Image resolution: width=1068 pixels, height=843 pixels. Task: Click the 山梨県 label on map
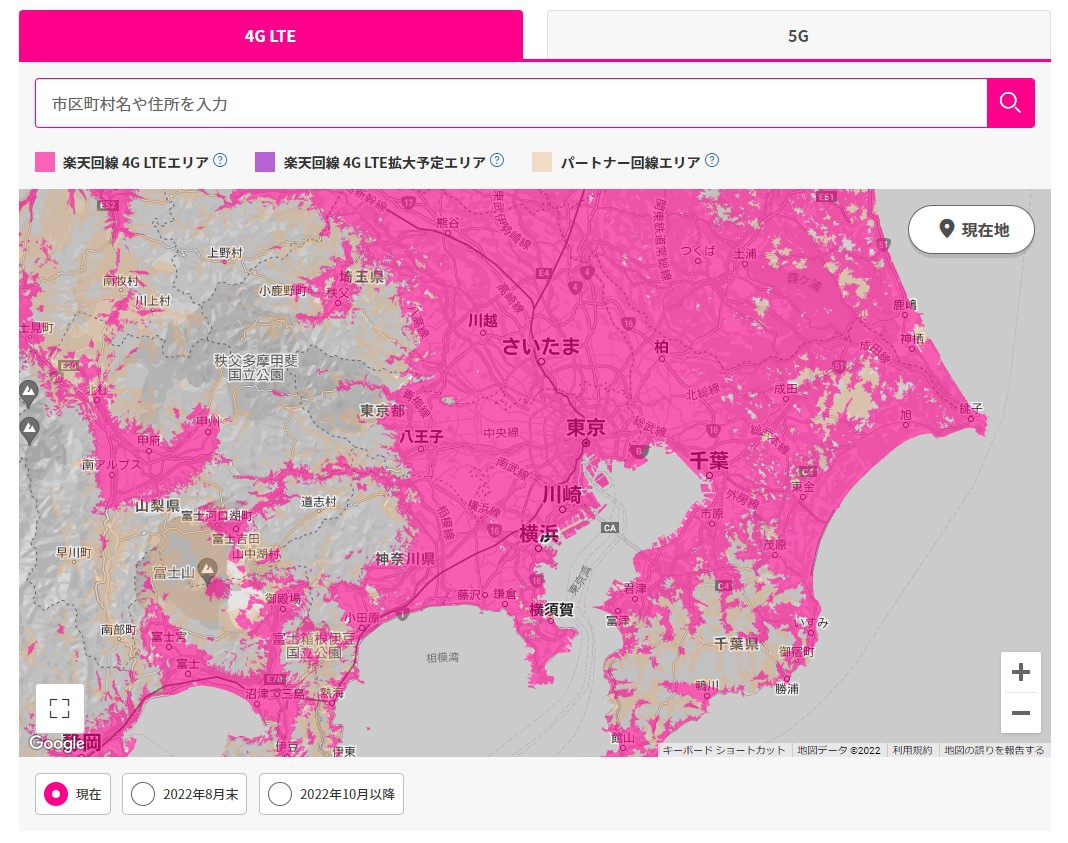[x=157, y=505]
